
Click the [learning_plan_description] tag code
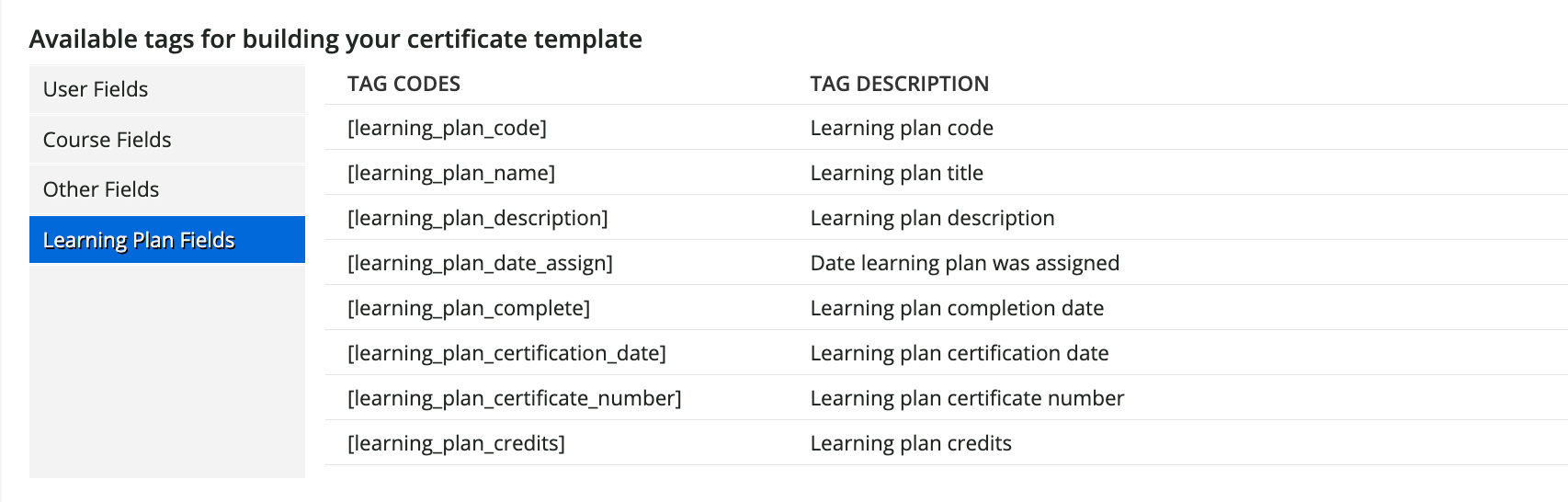[x=478, y=218]
